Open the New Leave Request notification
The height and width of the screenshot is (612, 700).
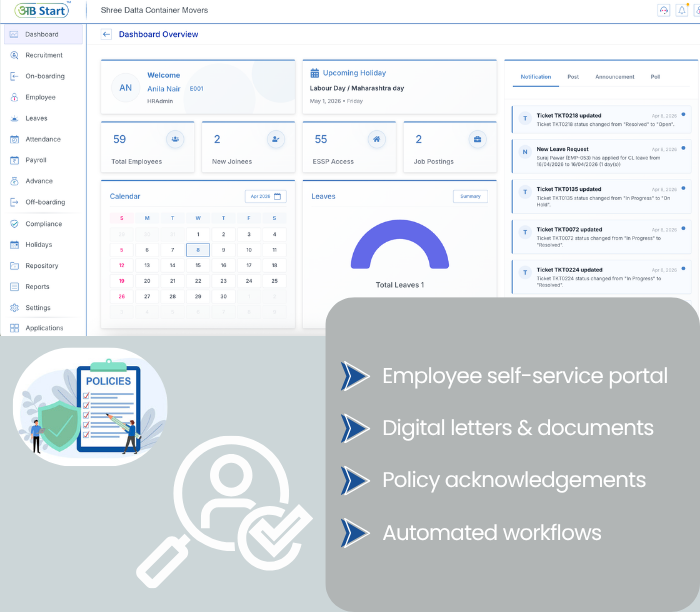[x=598, y=153]
